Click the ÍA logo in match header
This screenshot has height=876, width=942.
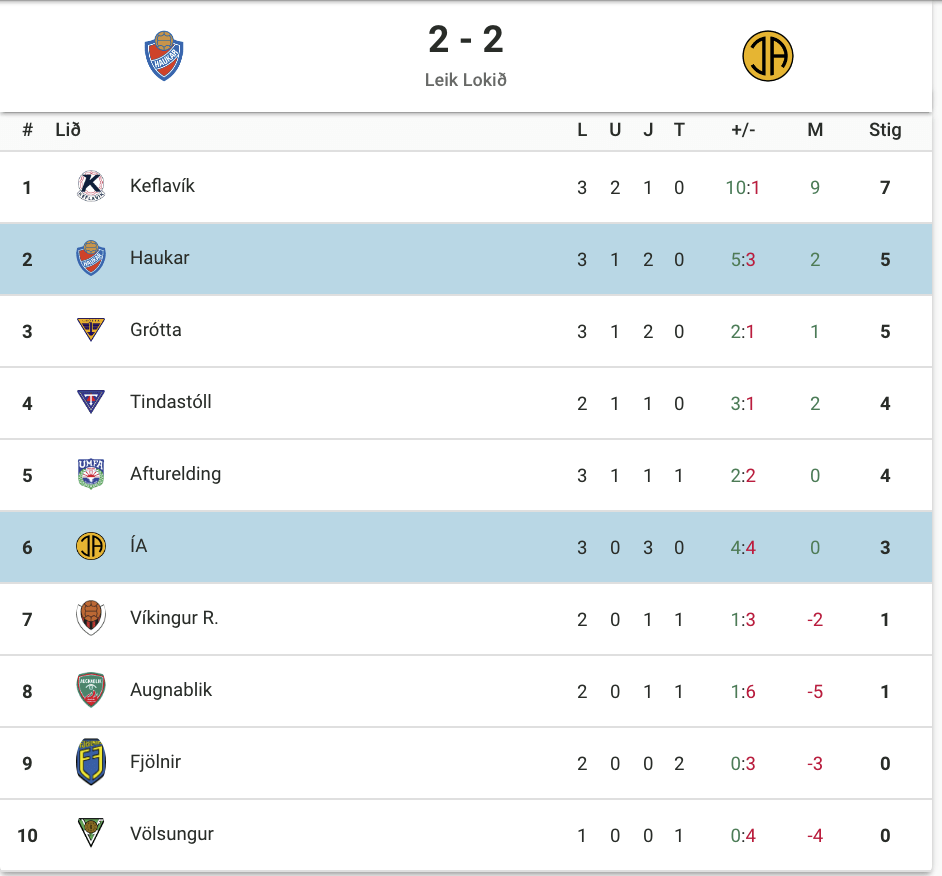point(768,56)
